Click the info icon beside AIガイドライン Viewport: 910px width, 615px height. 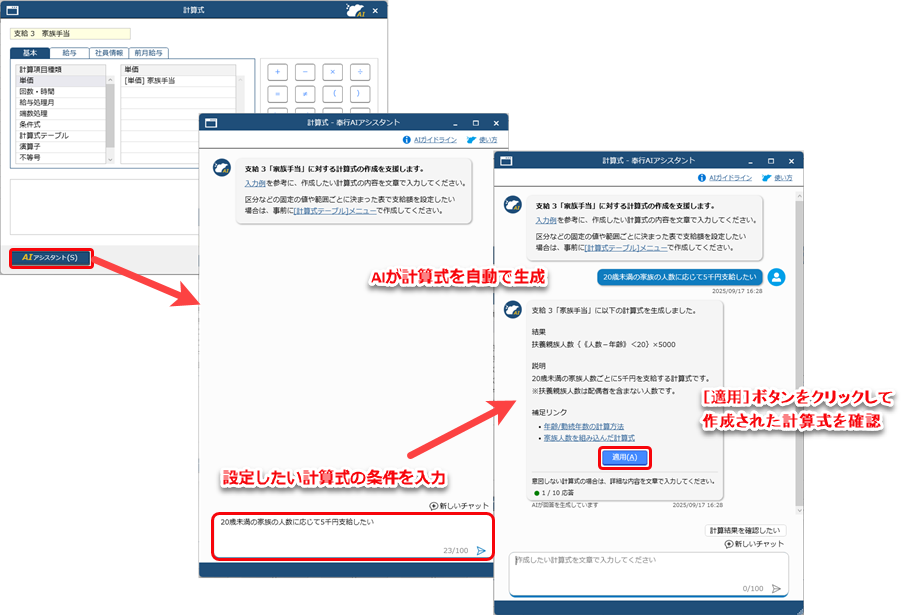702,178
